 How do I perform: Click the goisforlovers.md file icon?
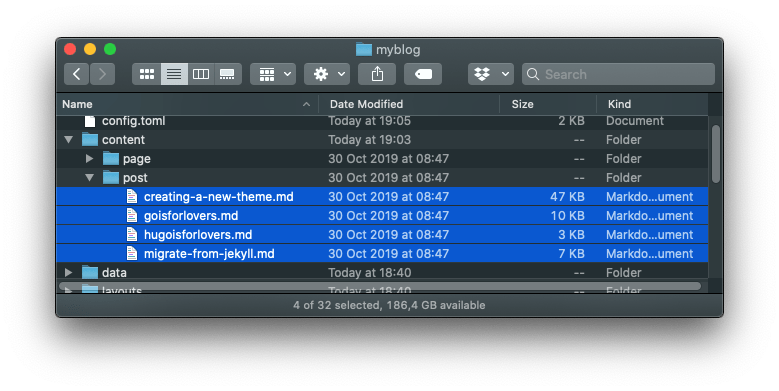(132, 215)
